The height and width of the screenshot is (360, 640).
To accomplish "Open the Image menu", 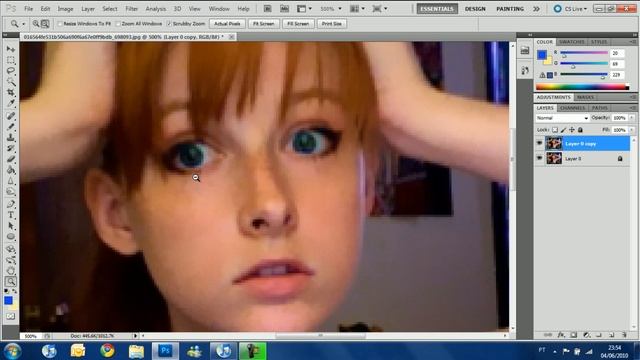I will coord(65,9).
